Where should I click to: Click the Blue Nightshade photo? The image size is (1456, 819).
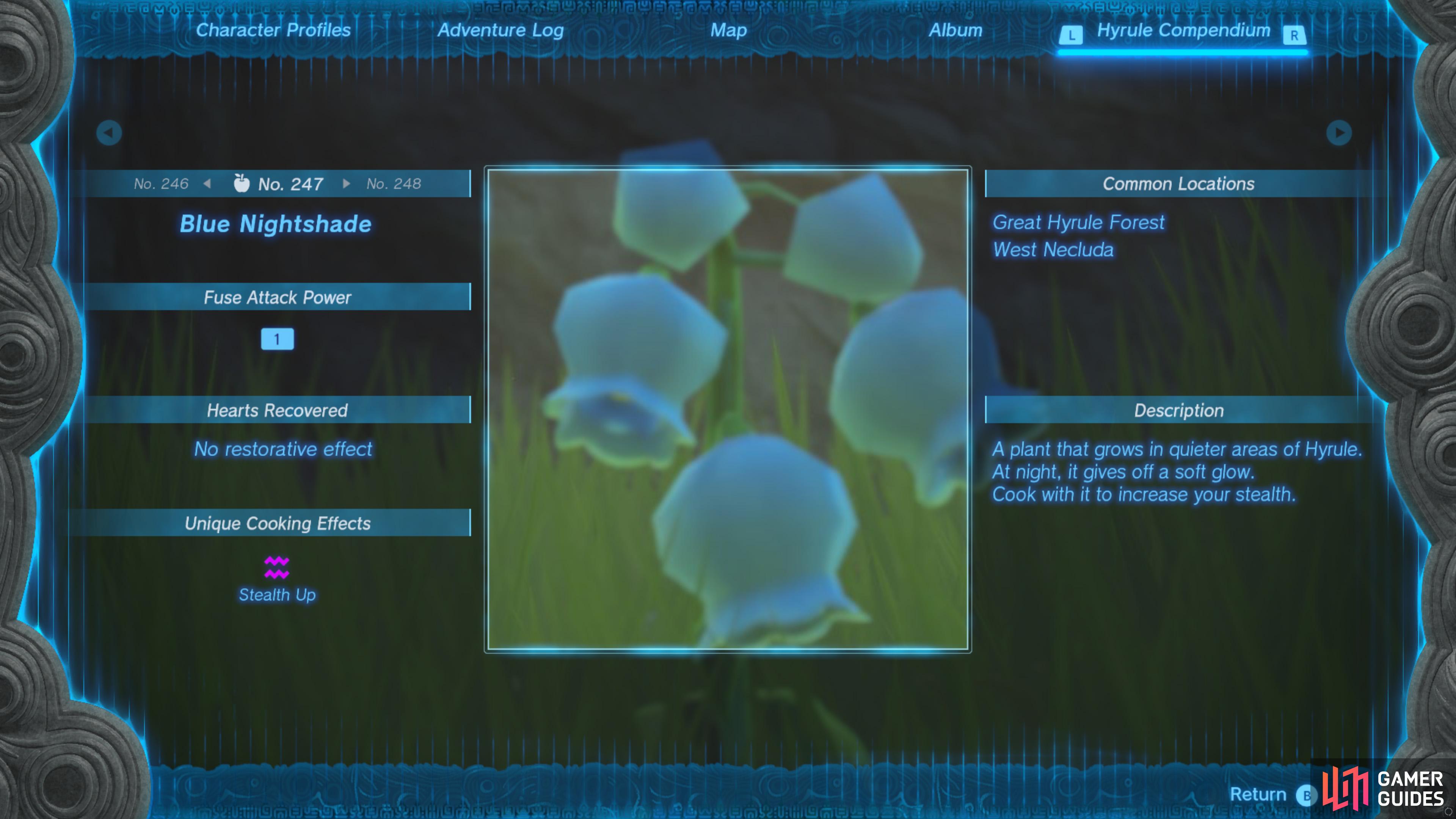click(x=728, y=410)
